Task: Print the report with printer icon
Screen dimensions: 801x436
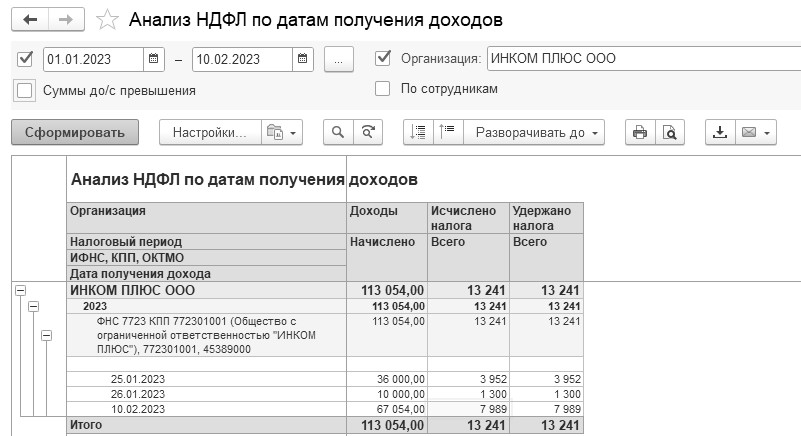Action: pyautogui.click(x=640, y=132)
